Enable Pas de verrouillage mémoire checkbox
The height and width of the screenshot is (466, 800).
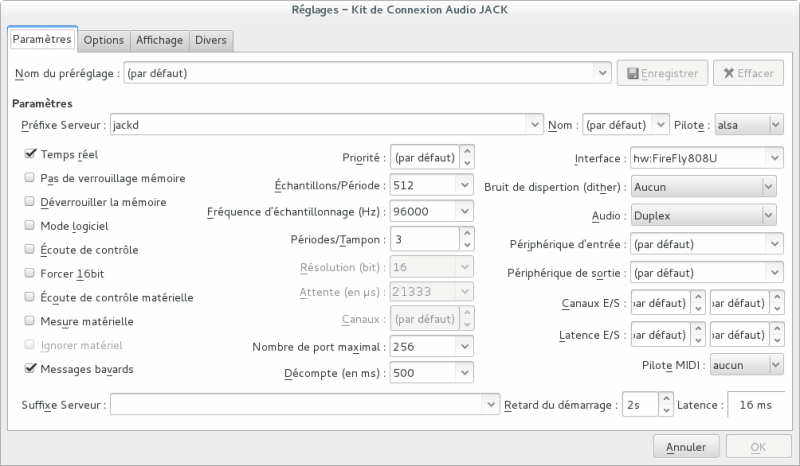click(x=30, y=178)
